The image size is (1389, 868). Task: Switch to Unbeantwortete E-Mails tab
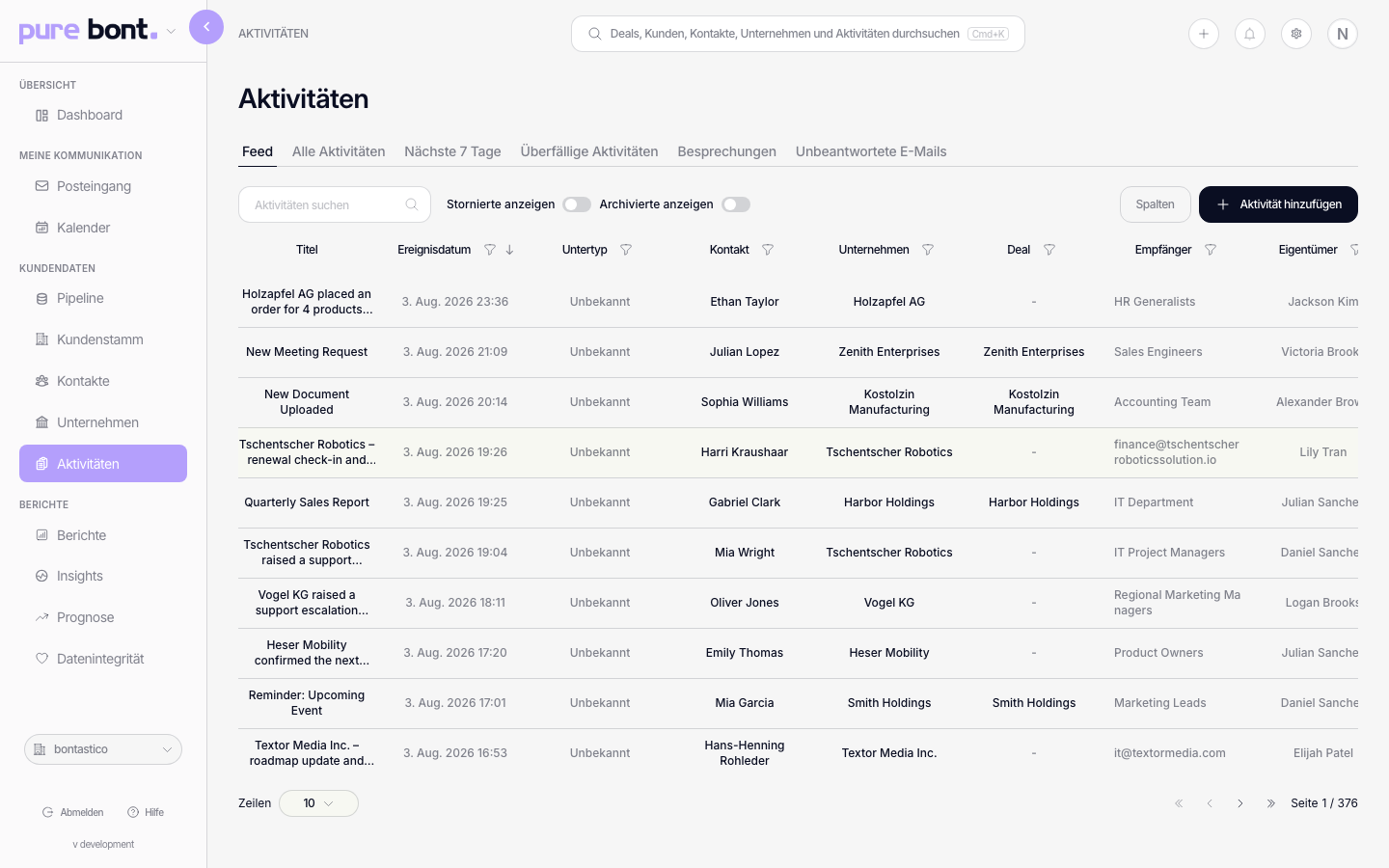tap(871, 151)
